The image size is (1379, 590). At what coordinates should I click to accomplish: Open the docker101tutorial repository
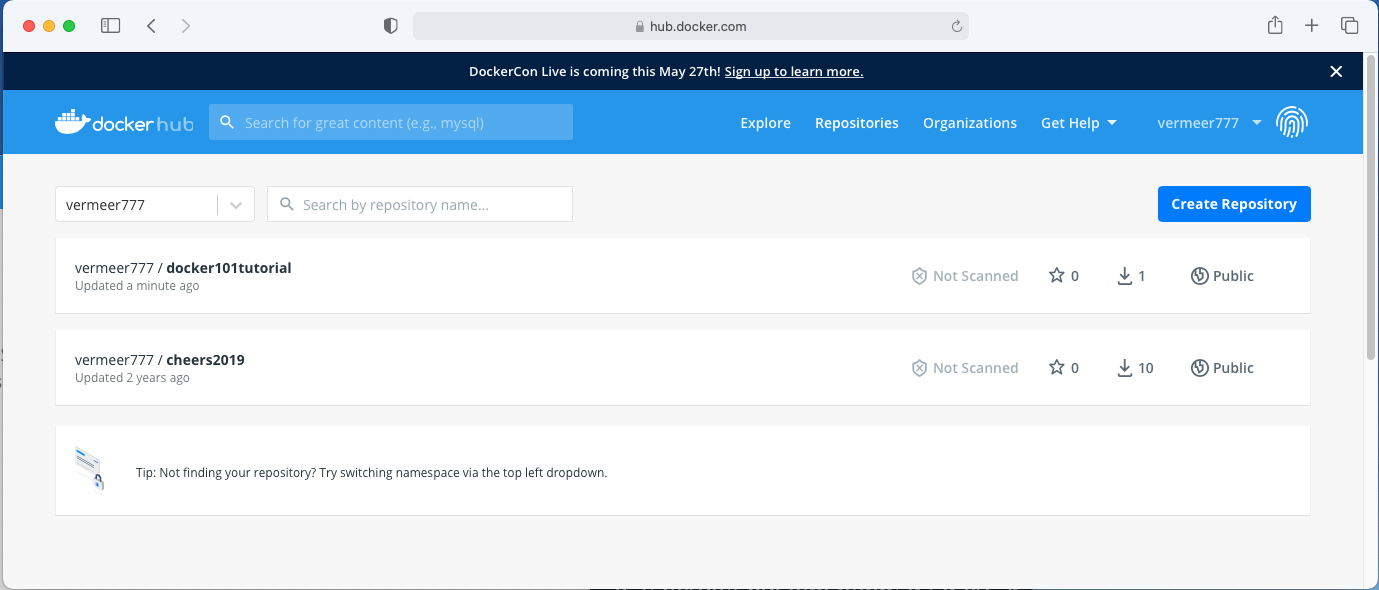[x=228, y=268]
